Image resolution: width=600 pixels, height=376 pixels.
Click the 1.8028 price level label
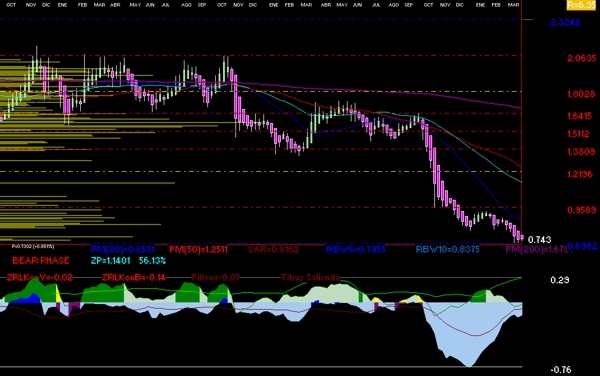(x=581, y=94)
